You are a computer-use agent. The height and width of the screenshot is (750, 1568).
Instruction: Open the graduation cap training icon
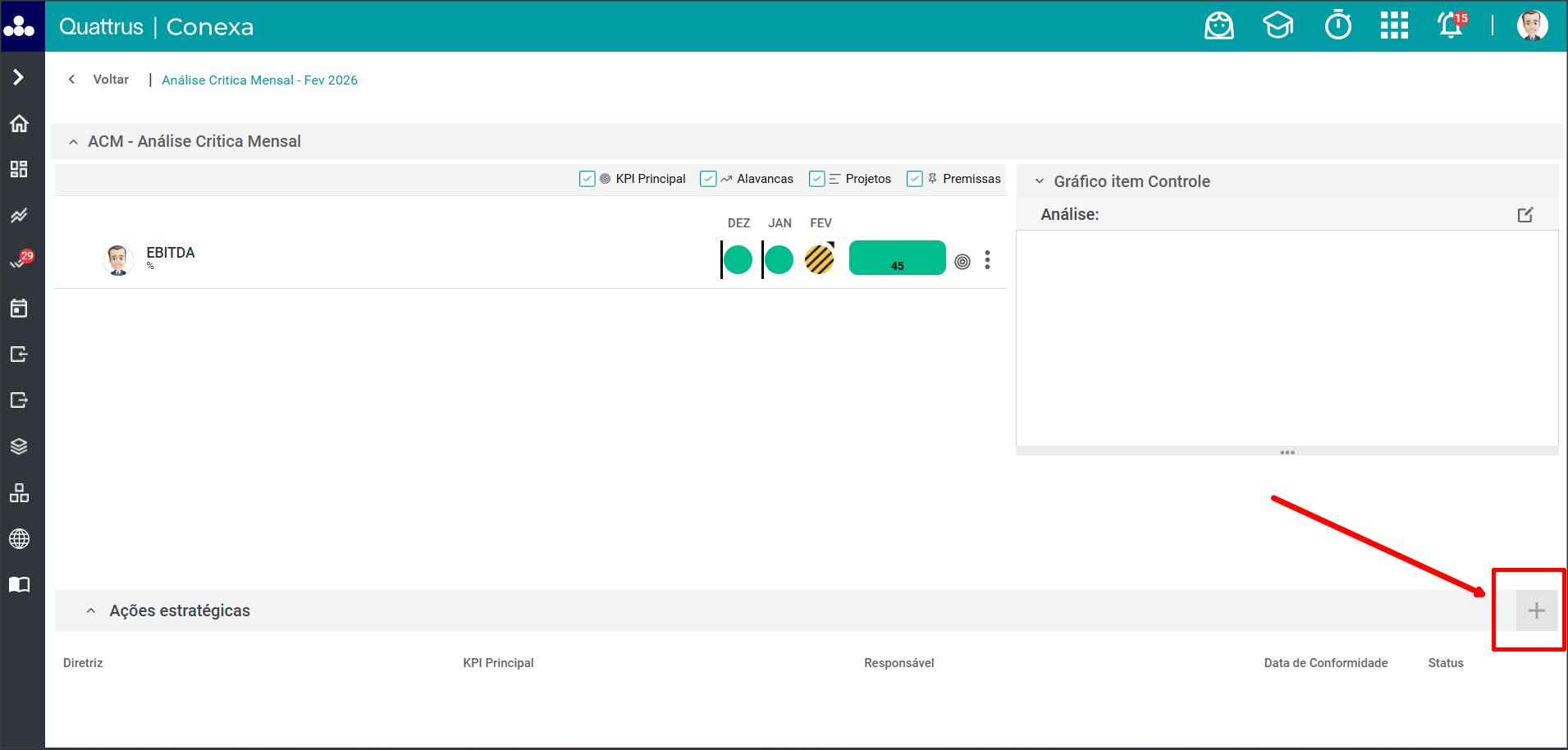(x=1278, y=26)
